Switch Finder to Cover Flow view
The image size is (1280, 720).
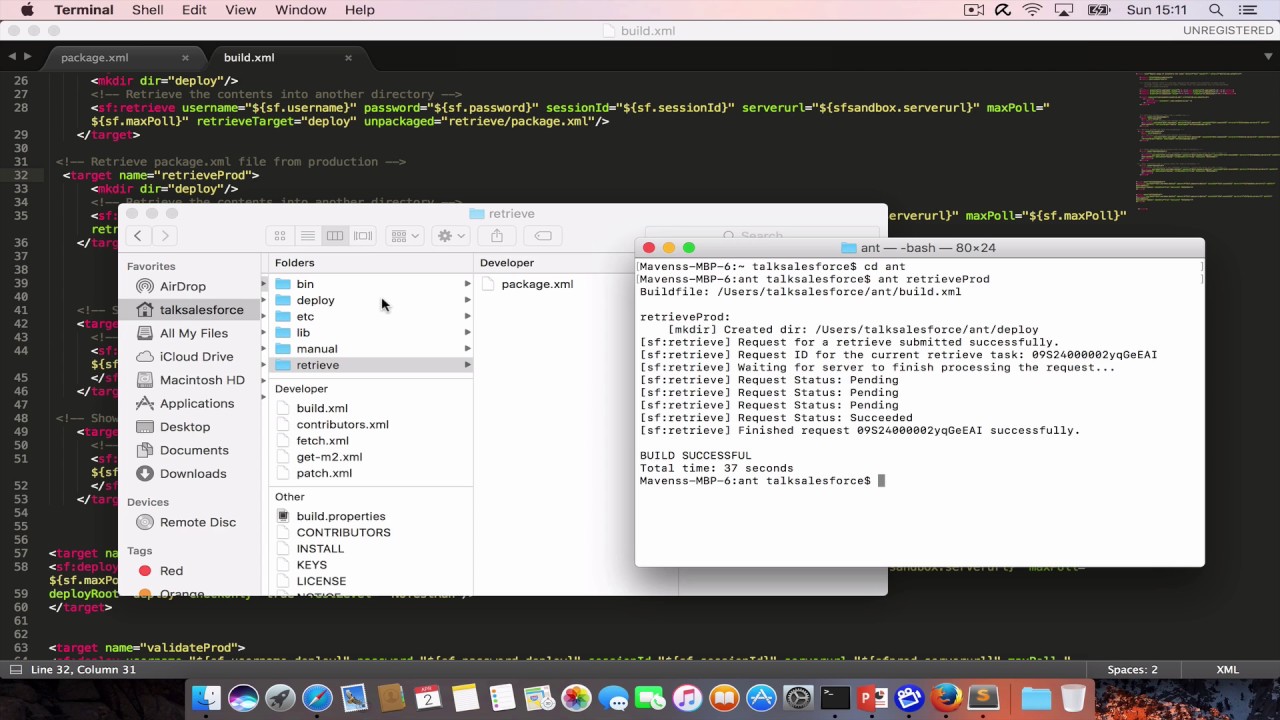click(x=363, y=236)
